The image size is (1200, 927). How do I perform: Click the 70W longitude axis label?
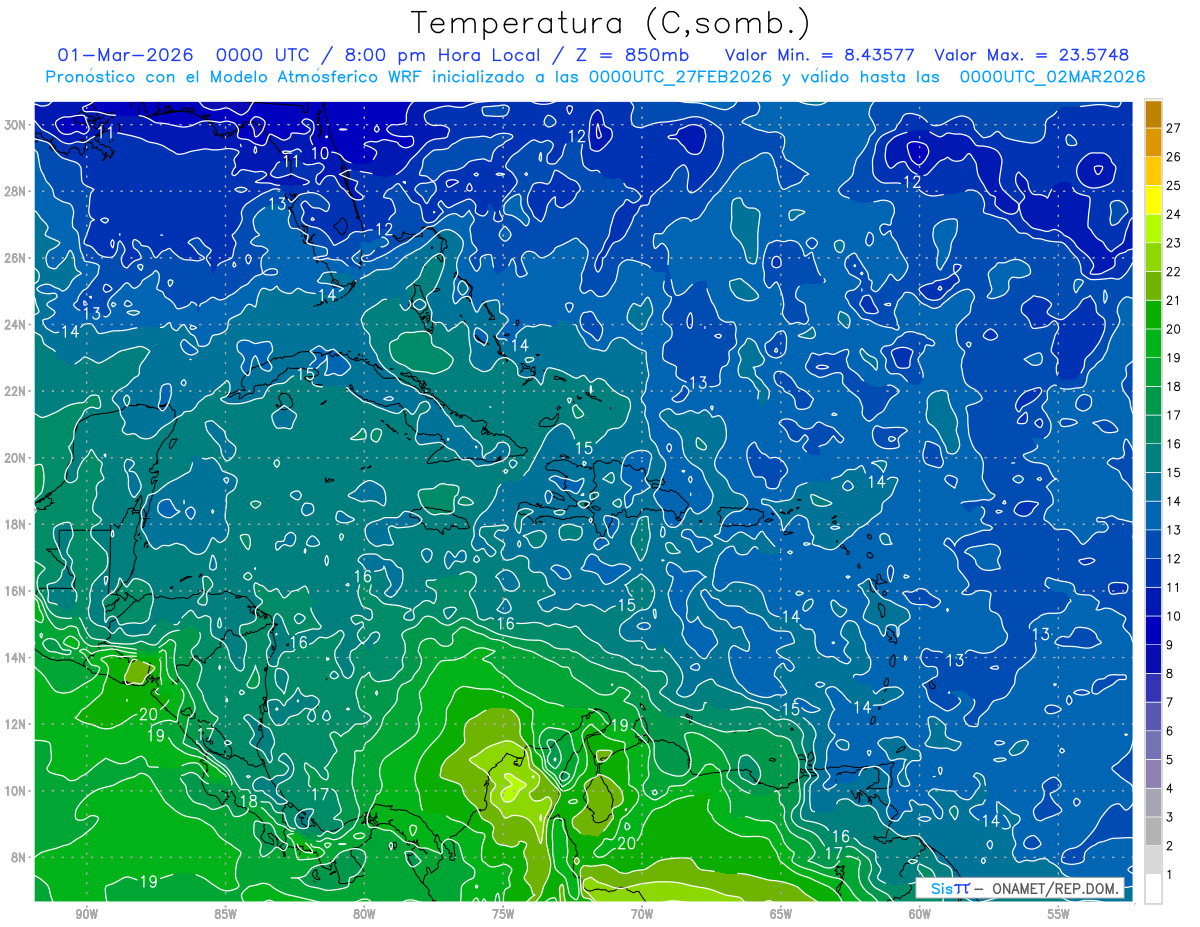pyautogui.click(x=642, y=914)
